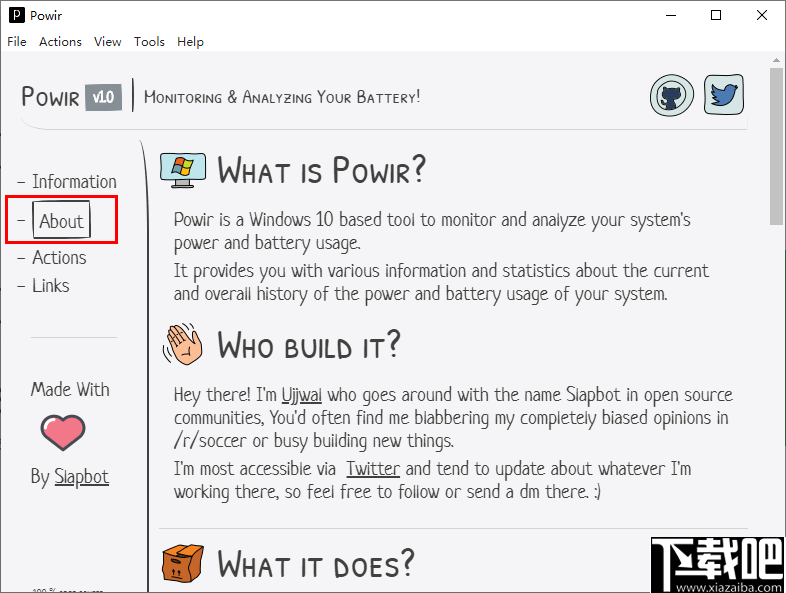786x593 pixels.
Task: Follow the Ujjwal hyperlink
Action: tap(302, 395)
